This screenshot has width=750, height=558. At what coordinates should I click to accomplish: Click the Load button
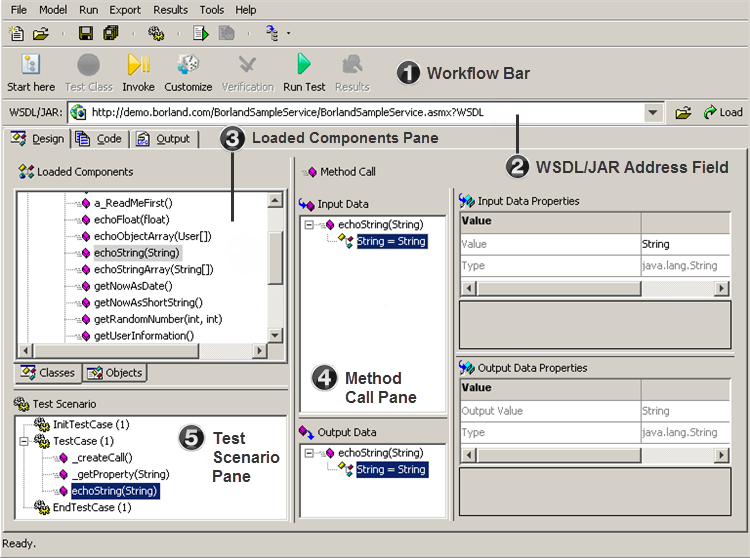coord(722,112)
